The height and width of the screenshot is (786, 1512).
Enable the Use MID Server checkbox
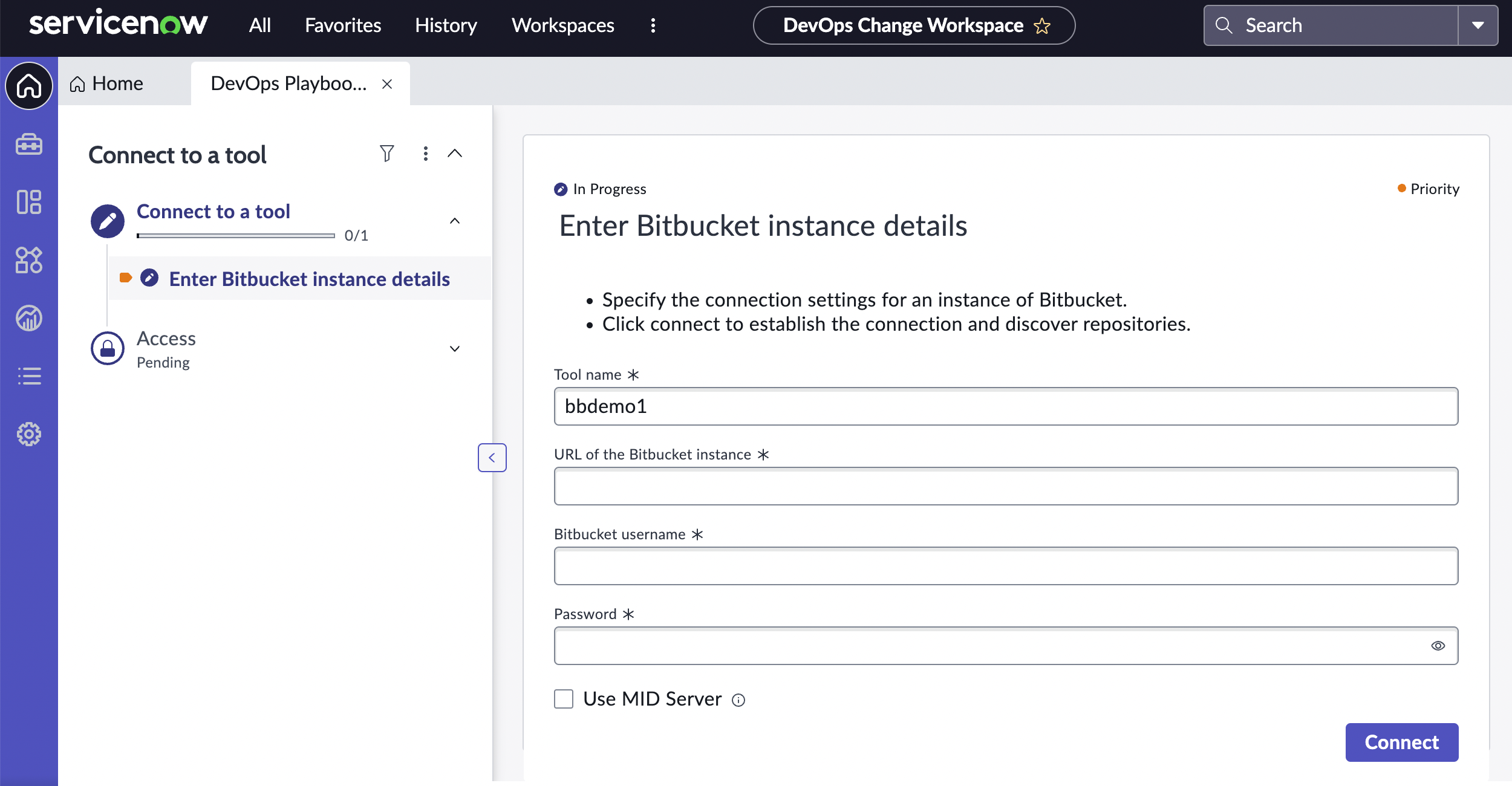click(x=564, y=699)
